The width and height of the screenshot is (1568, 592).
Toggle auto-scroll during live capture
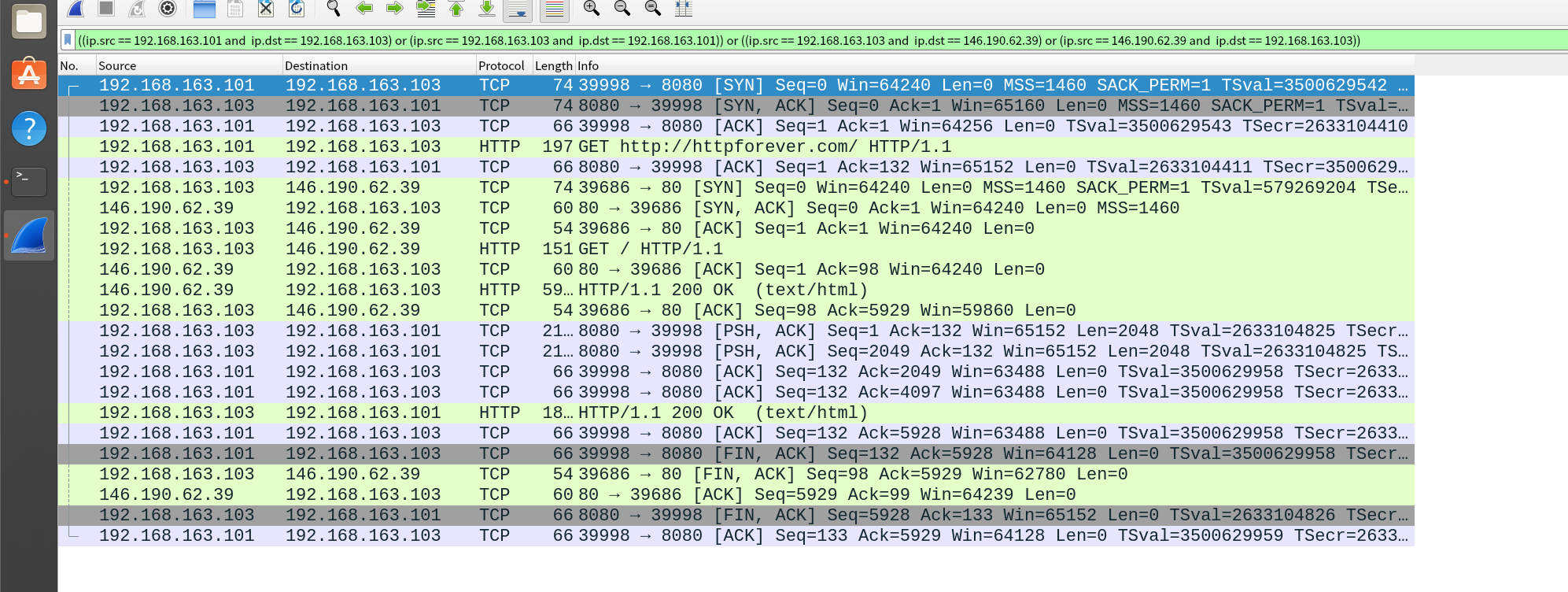pyautogui.click(x=518, y=9)
